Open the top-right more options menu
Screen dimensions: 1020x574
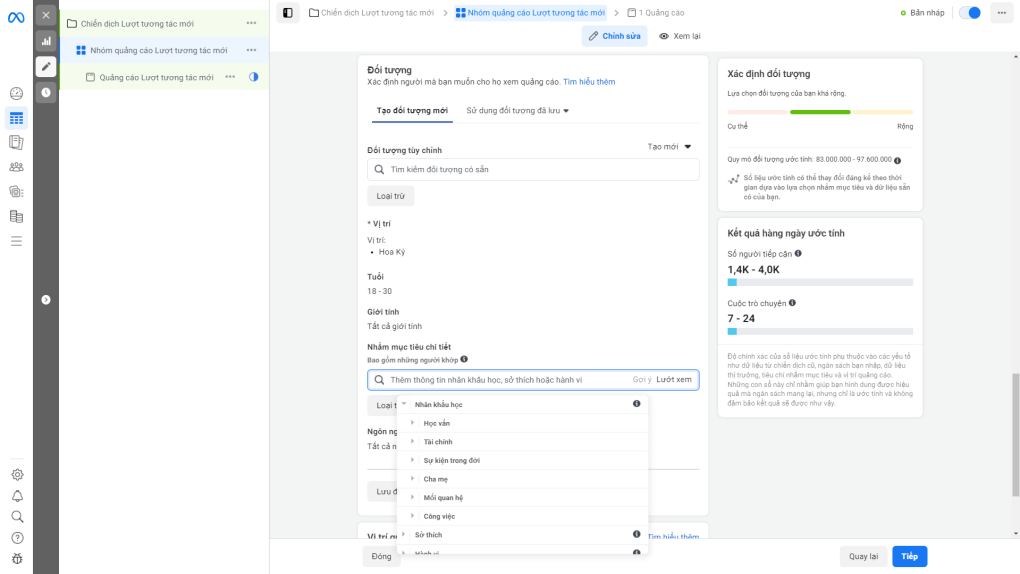tap(1002, 12)
